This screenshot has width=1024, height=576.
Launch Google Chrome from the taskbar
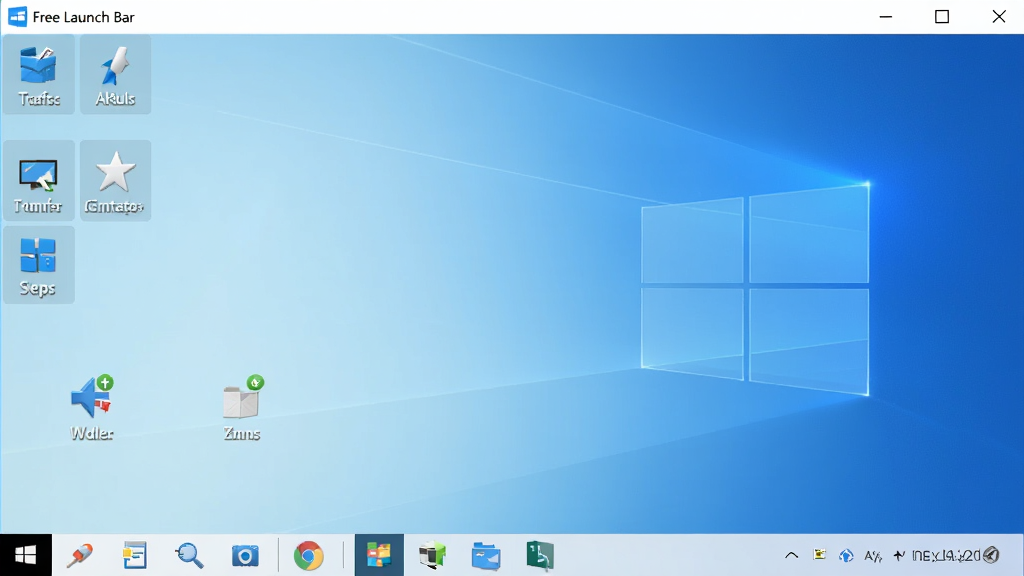(x=308, y=556)
